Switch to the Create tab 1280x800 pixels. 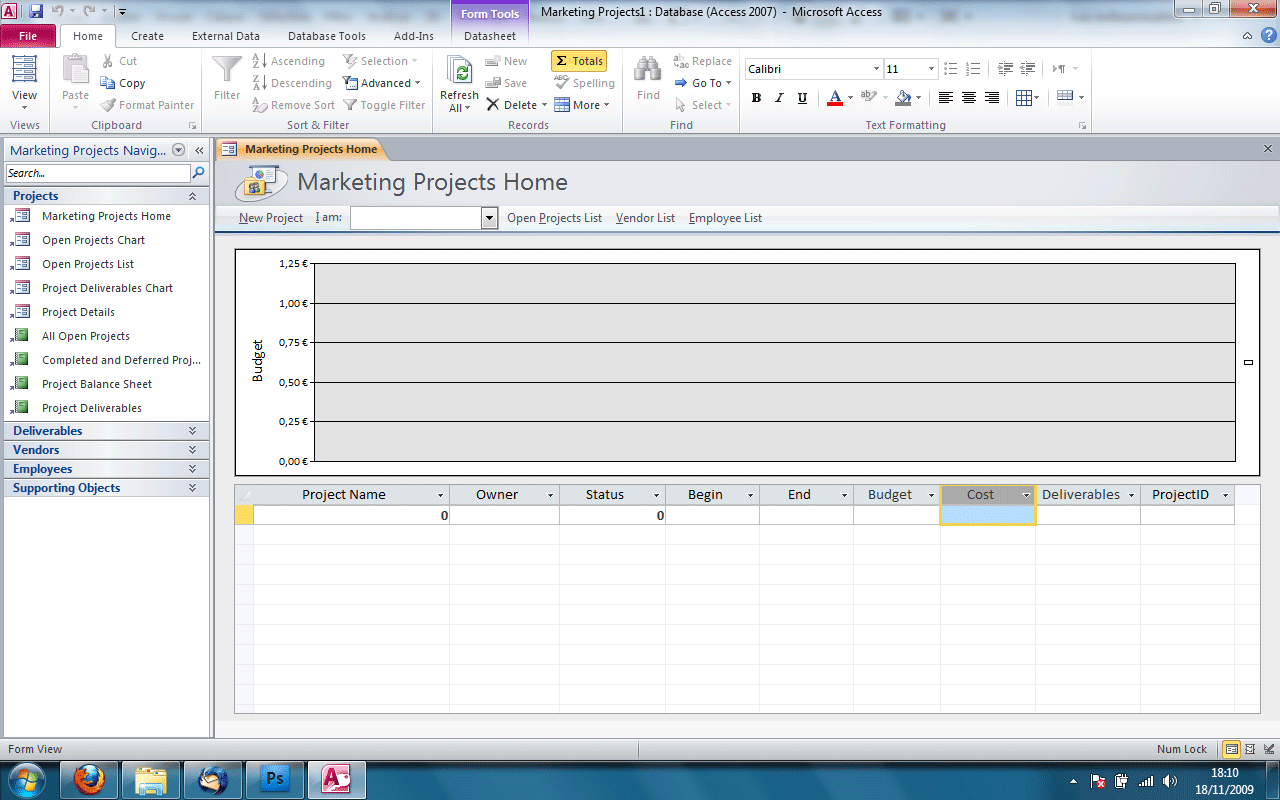[147, 36]
